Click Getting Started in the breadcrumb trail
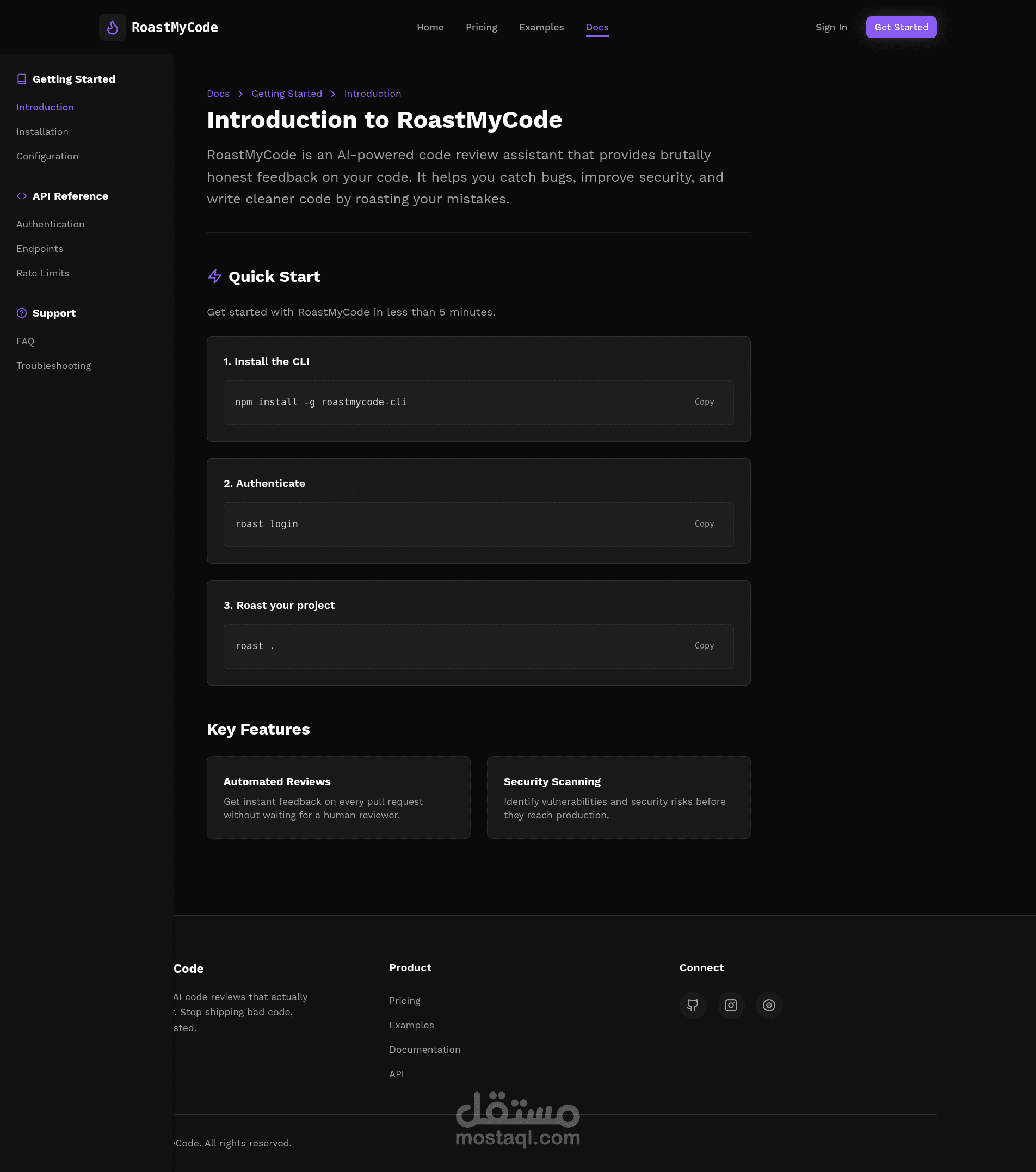1036x1172 pixels. coord(287,94)
